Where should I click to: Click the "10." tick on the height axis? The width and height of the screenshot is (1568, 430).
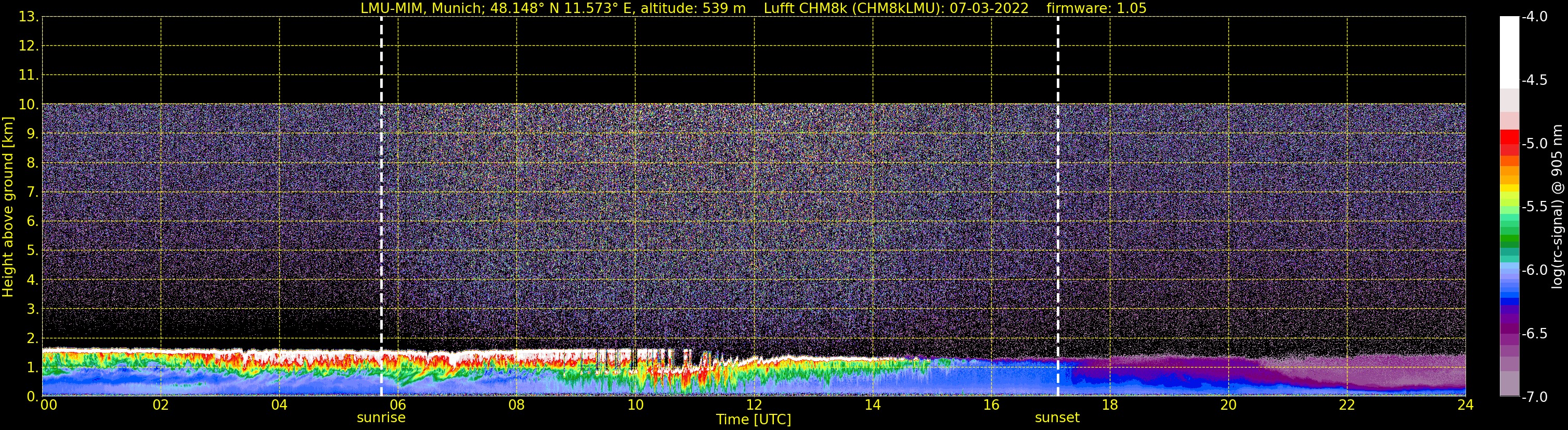coord(28,105)
